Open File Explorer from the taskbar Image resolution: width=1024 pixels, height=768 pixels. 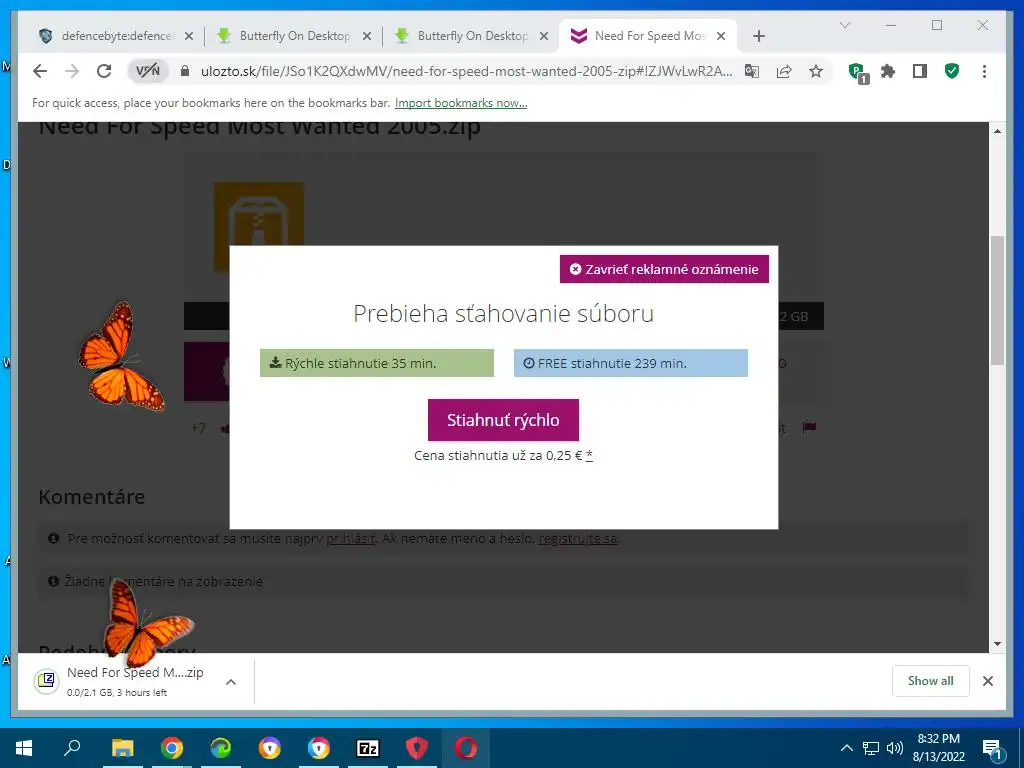pos(122,748)
